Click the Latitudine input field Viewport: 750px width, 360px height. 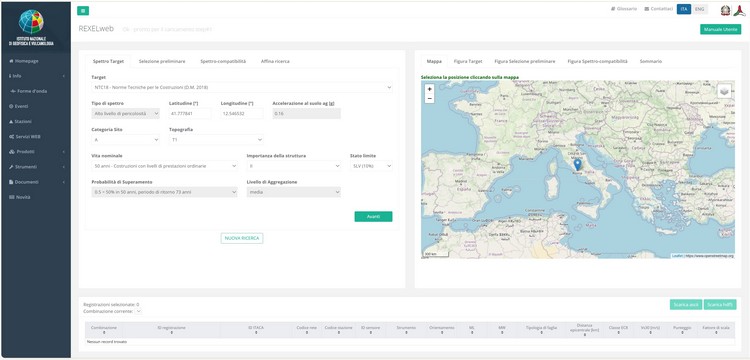[190, 113]
